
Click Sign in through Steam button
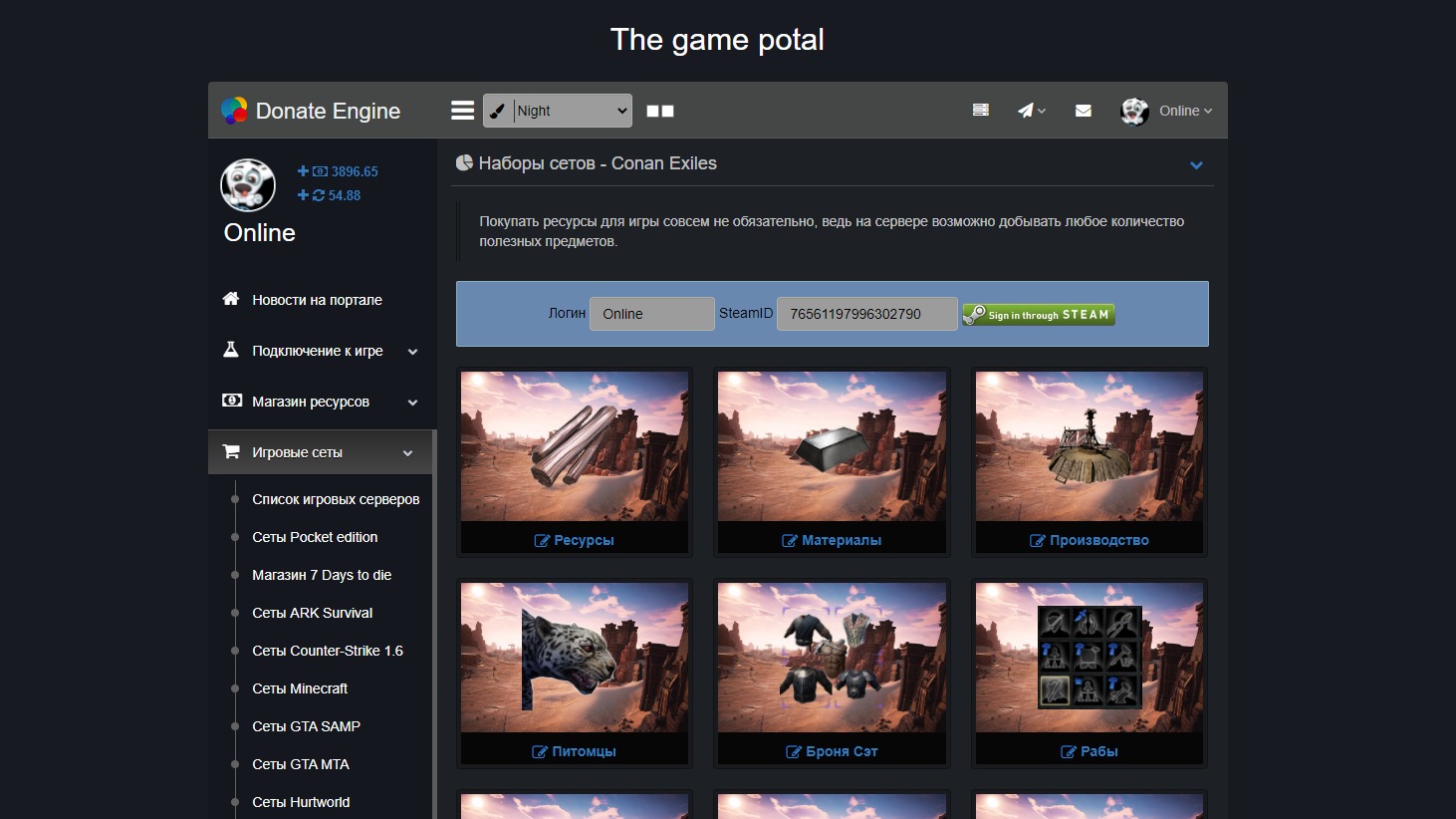click(x=1038, y=315)
